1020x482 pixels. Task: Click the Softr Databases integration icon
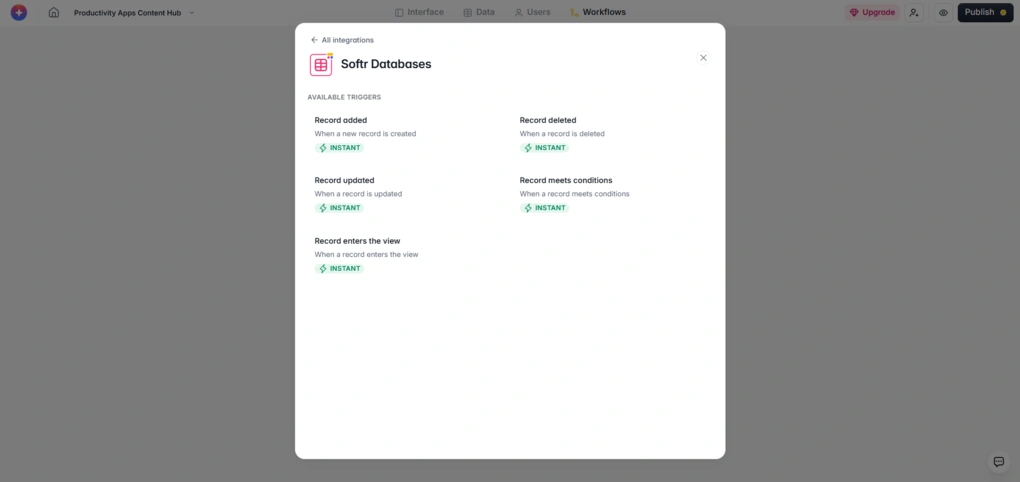coord(321,64)
